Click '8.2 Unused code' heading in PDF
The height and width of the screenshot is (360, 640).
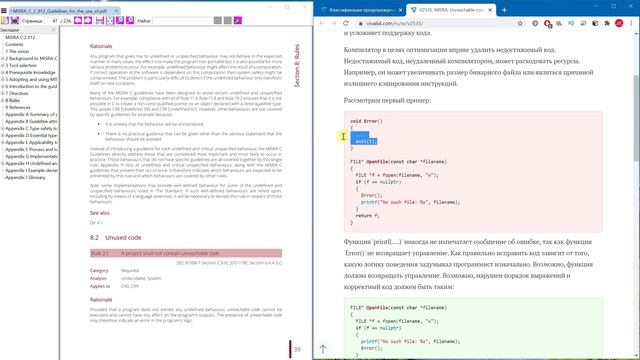pyautogui.click(x=116, y=238)
